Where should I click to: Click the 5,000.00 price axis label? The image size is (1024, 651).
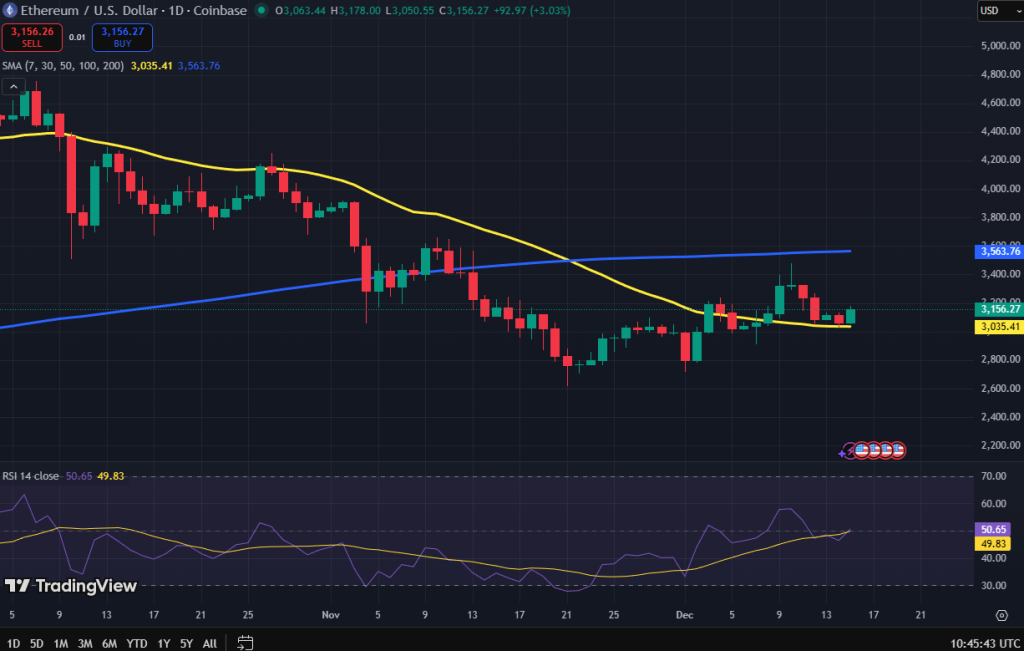pyautogui.click(x=1000, y=46)
